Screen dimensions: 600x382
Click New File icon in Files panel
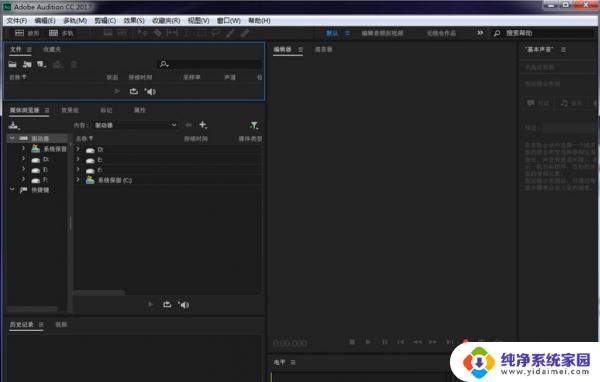pos(41,64)
